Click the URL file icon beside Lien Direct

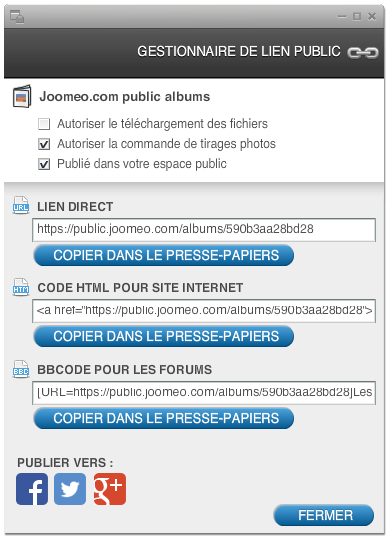[x=21, y=205]
